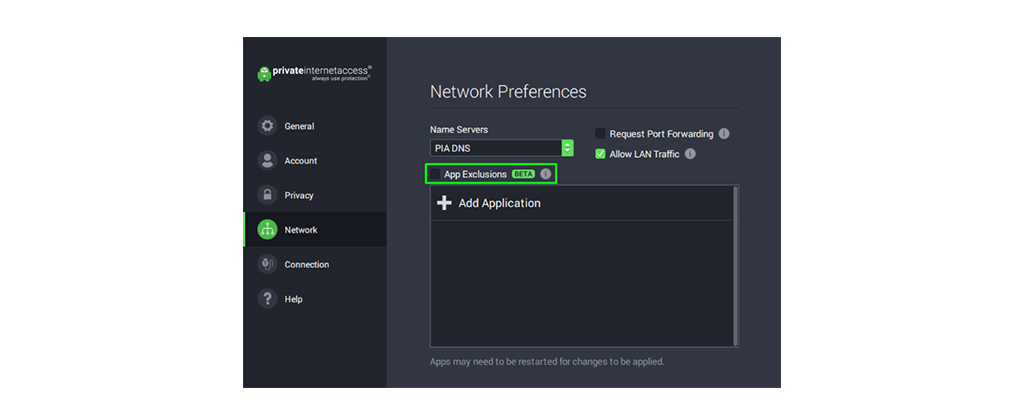Click info icon beside Allow LAN Traffic

[690, 154]
